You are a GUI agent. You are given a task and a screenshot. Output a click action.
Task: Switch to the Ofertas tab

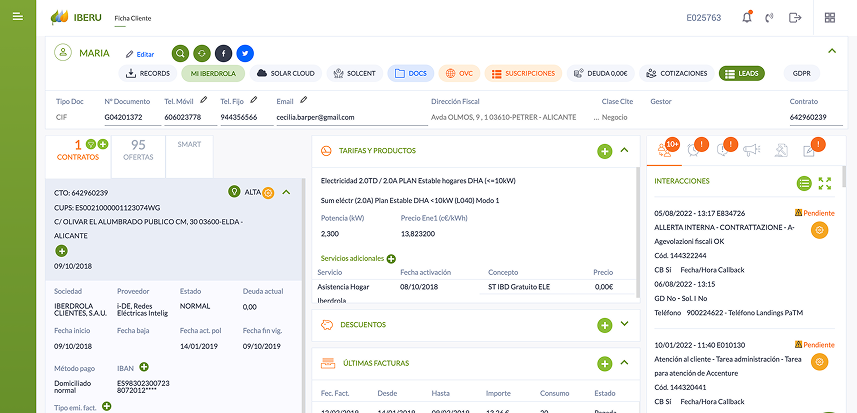[138, 150]
